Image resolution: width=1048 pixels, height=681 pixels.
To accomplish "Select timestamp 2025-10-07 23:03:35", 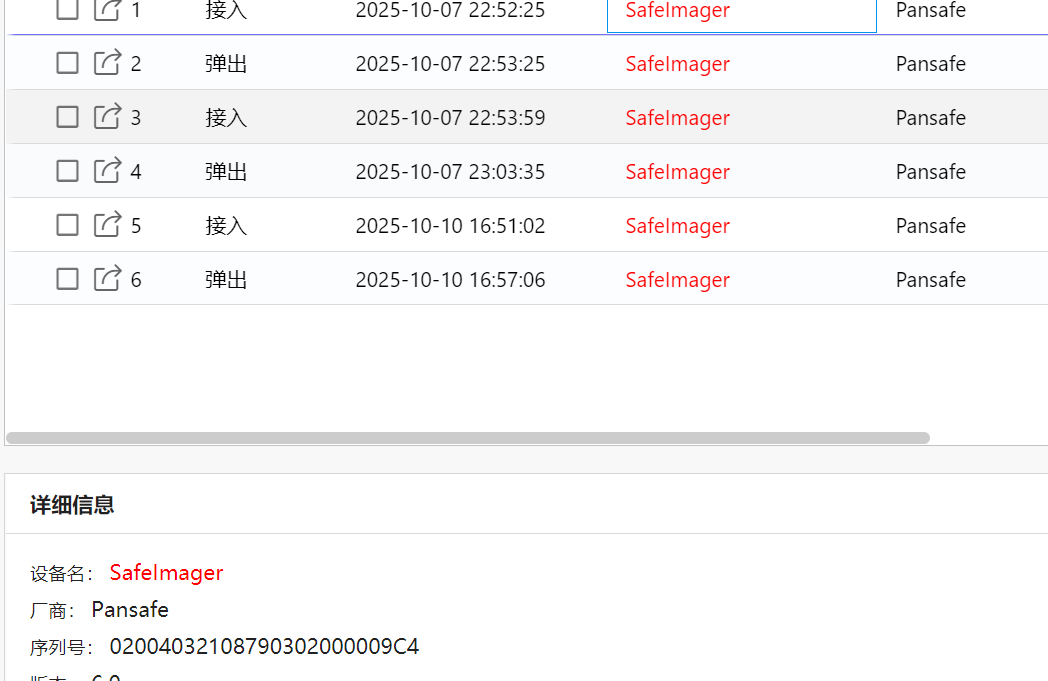I will click(x=450, y=172).
